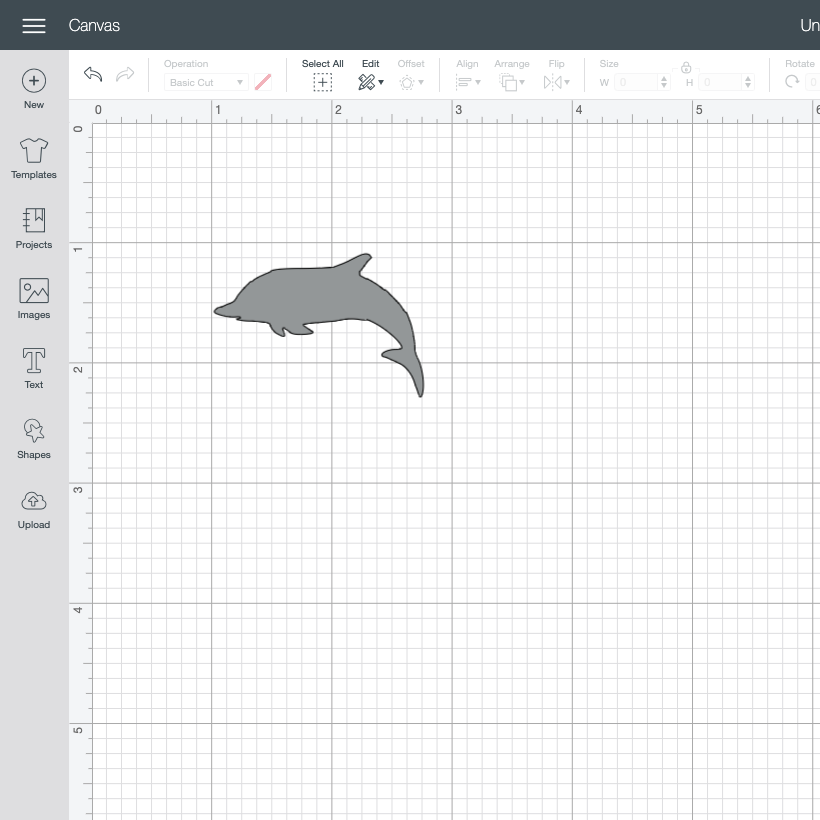Viewport: 820px width, 820px height.
Task: Click the operation color swatch
Action: tap(263, 82)
